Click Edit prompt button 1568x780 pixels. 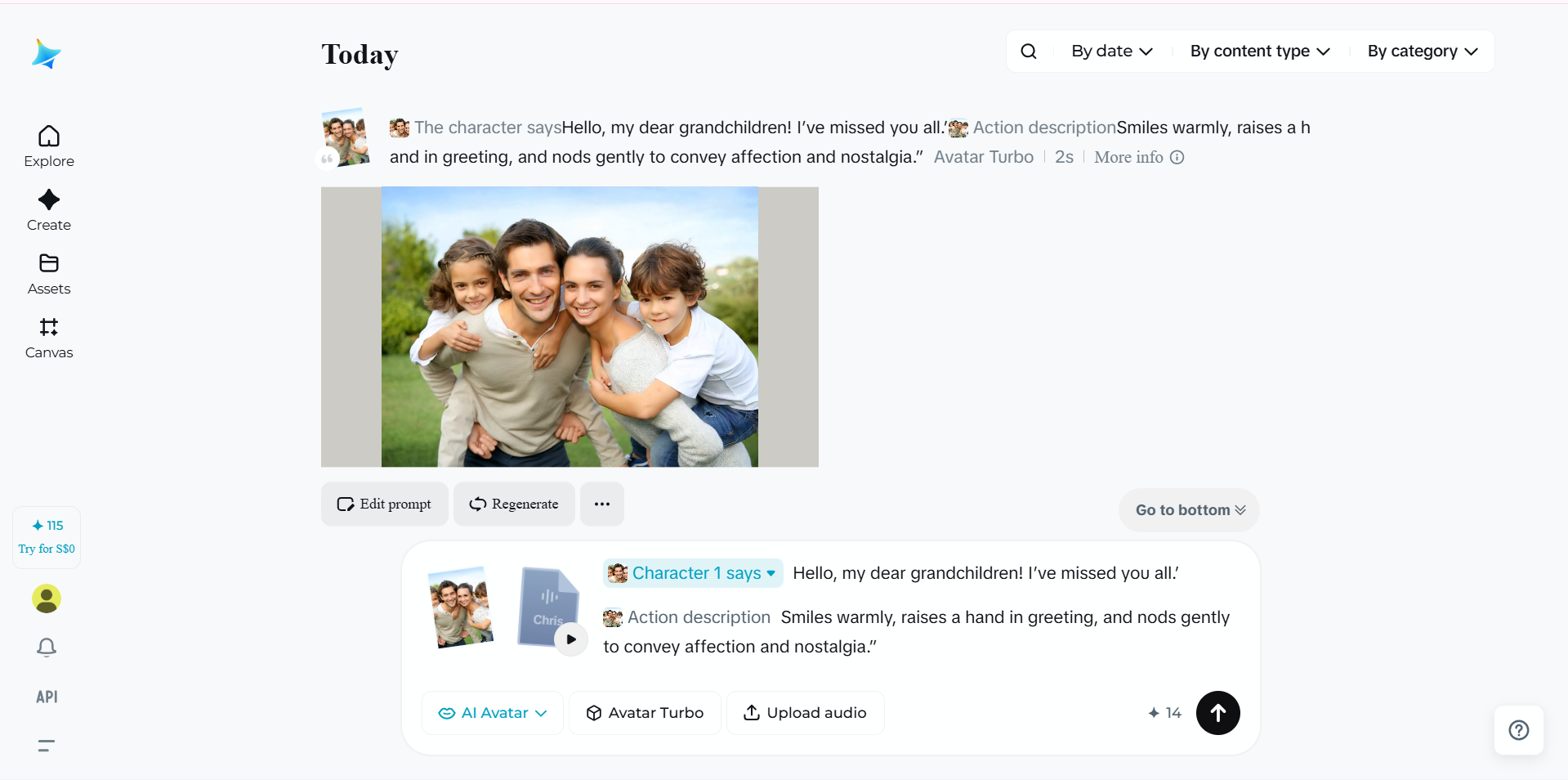(385, 504)
